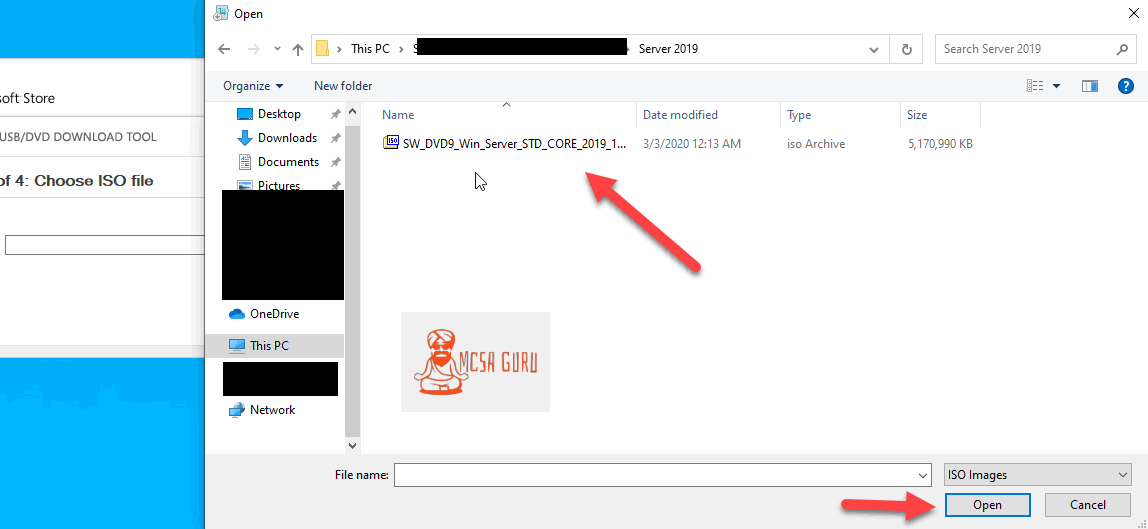Viewport: 1148px width, 529px height.
Task: Select Desktop in navigation pane
Action: click(x=279, y=114)
